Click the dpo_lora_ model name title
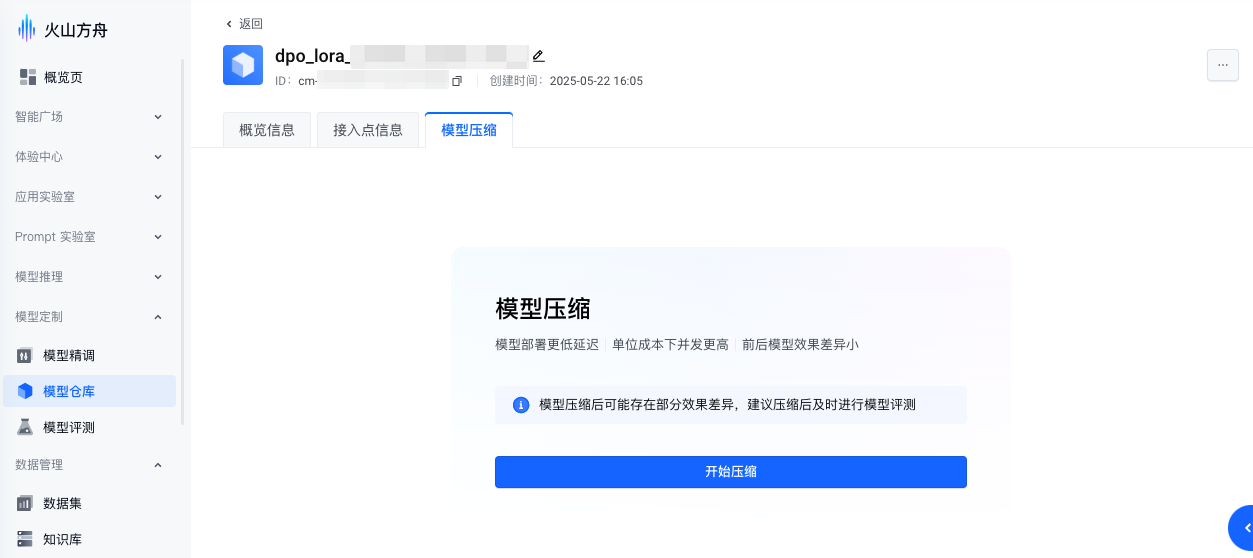 (312, 56)
